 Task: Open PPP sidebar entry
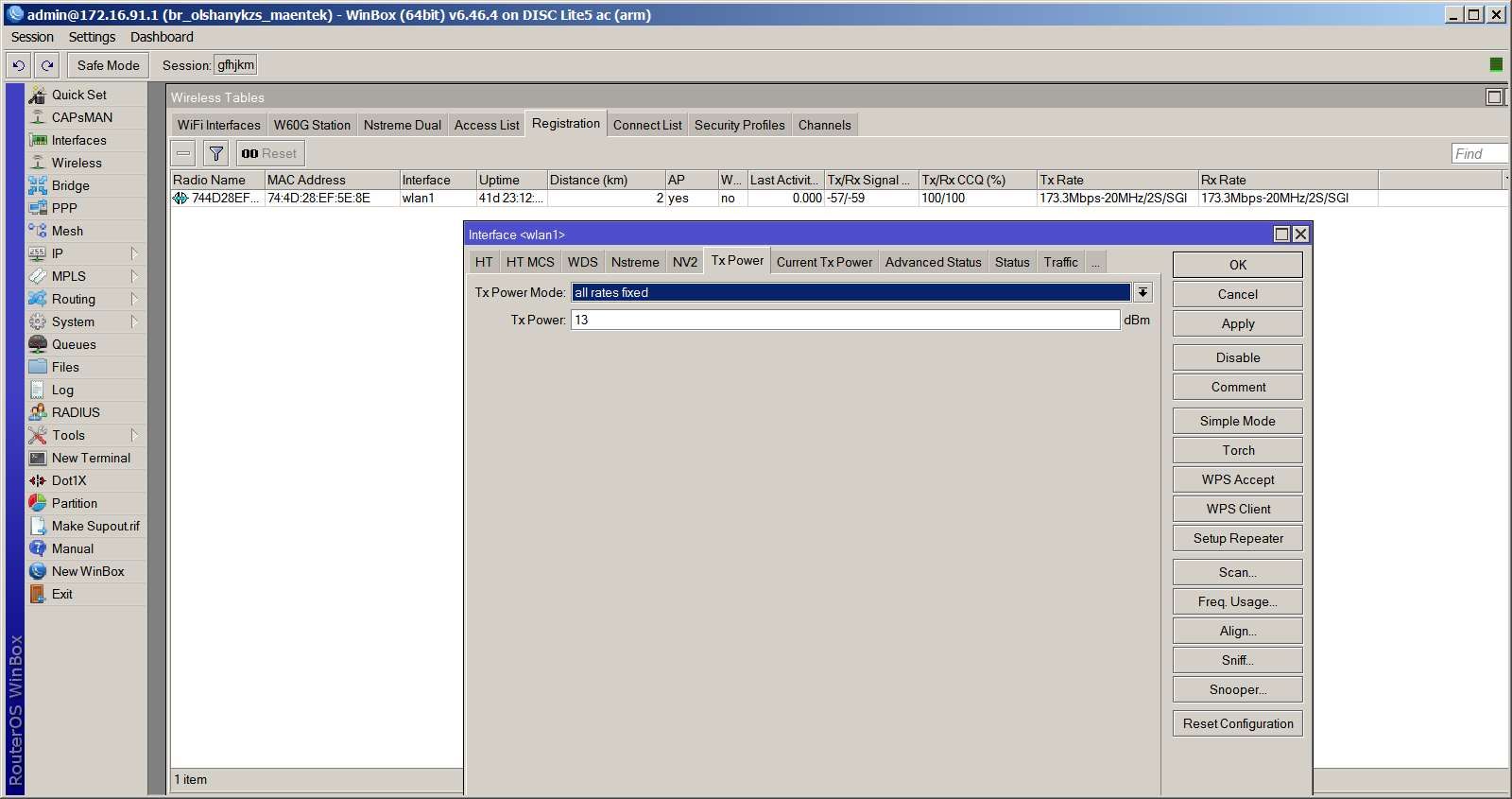pyautogui.click(x=64, y=208)
